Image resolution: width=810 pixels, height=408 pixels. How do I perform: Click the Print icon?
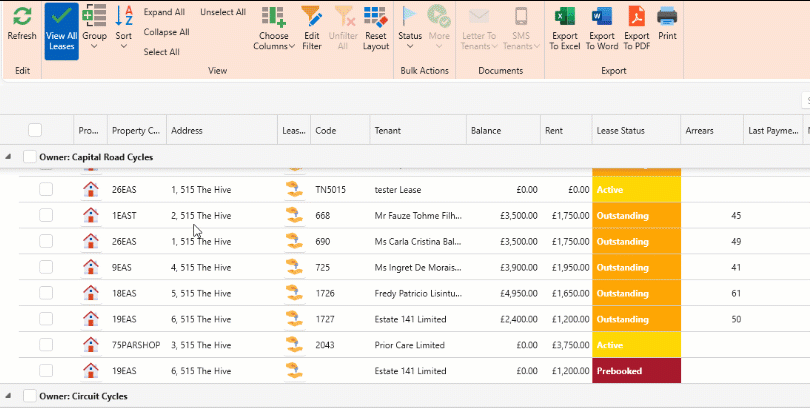[x=667, y=17]
